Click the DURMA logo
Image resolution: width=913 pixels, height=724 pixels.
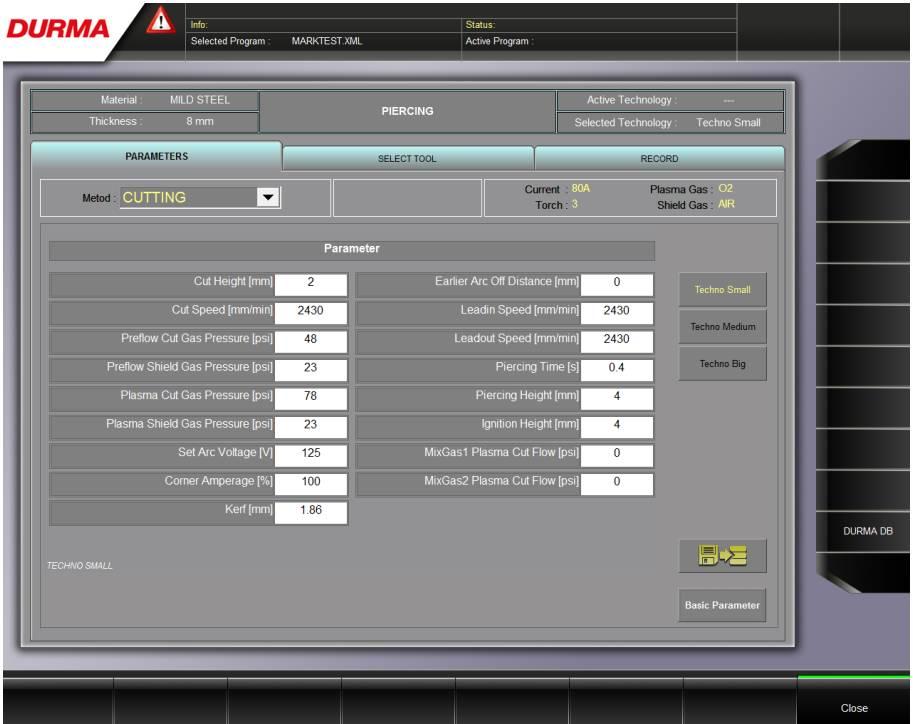(x=58, y=28)
